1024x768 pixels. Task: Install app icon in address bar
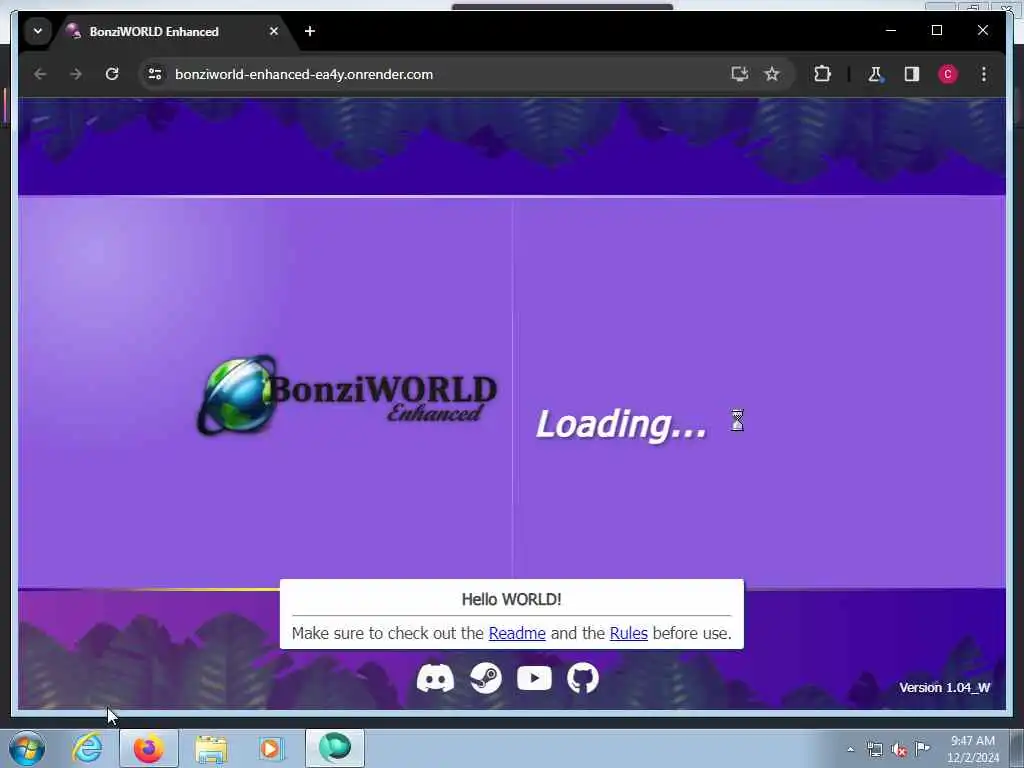coord(739,74)
